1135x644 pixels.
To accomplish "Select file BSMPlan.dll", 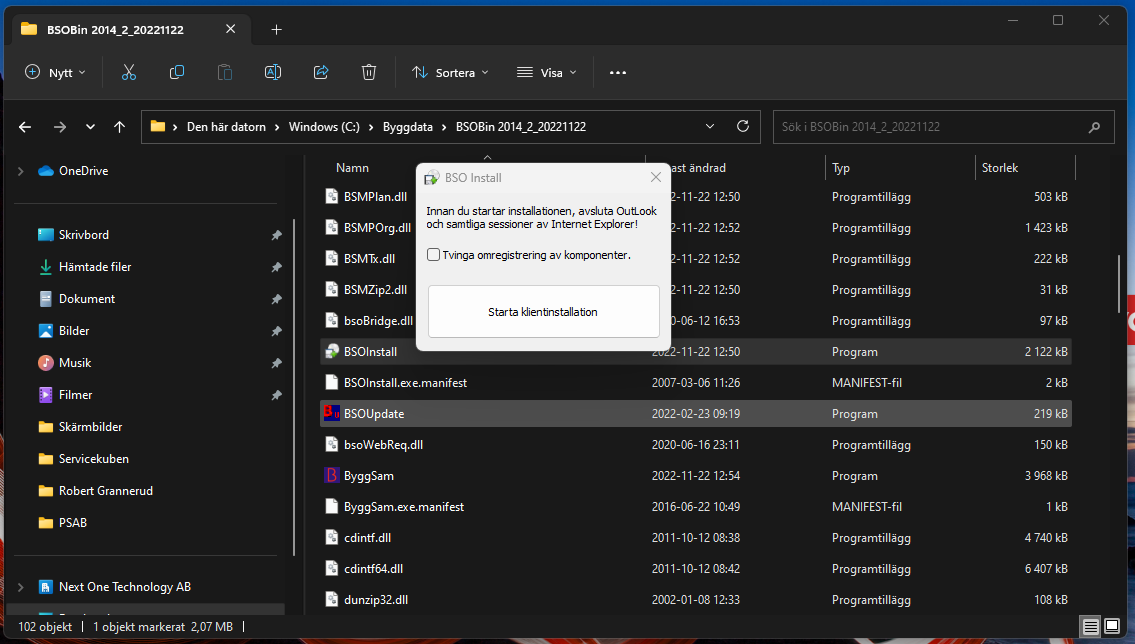I will click(x=376, y=197).
